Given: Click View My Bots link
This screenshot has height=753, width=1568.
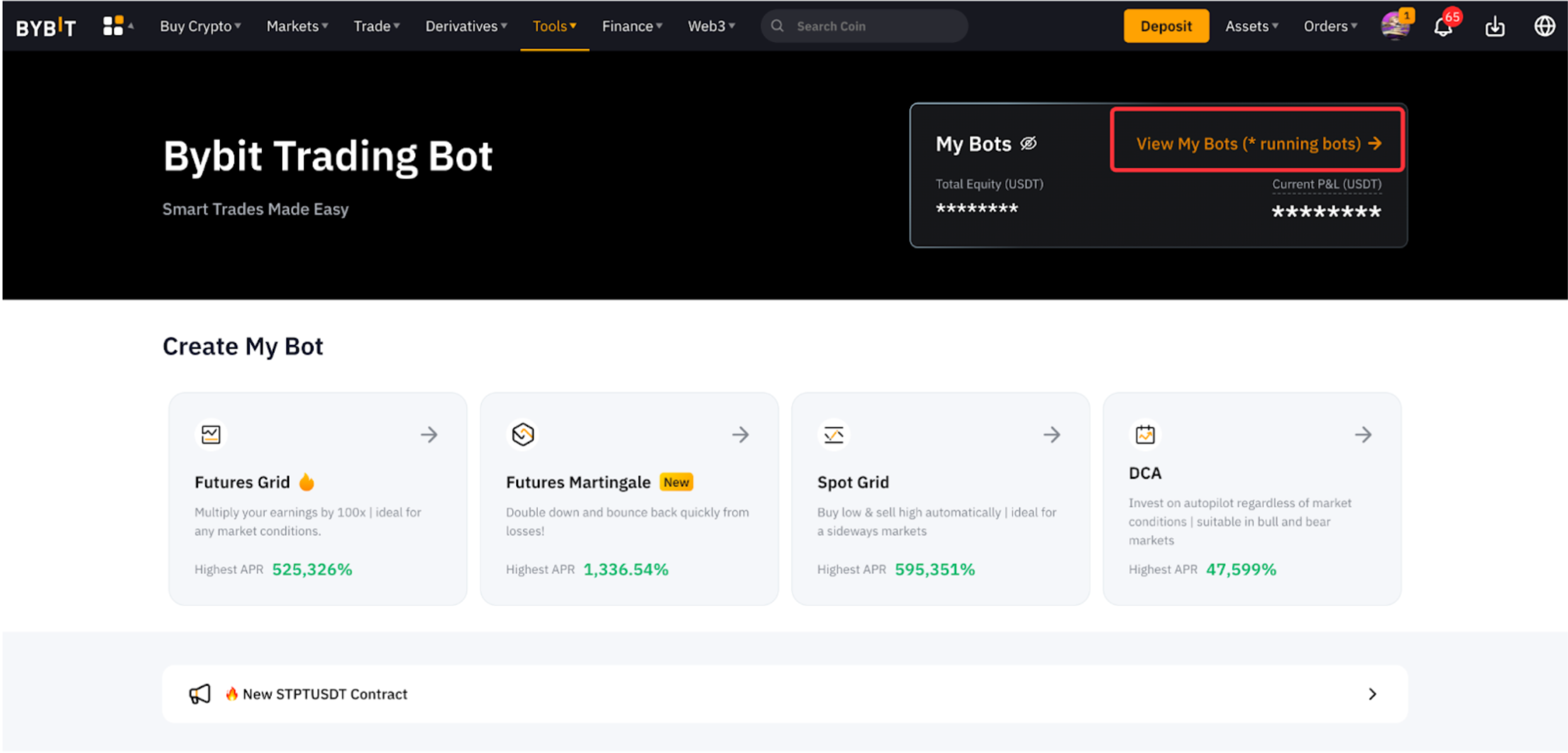Looking at the screenshot, I should point(1257,144).
